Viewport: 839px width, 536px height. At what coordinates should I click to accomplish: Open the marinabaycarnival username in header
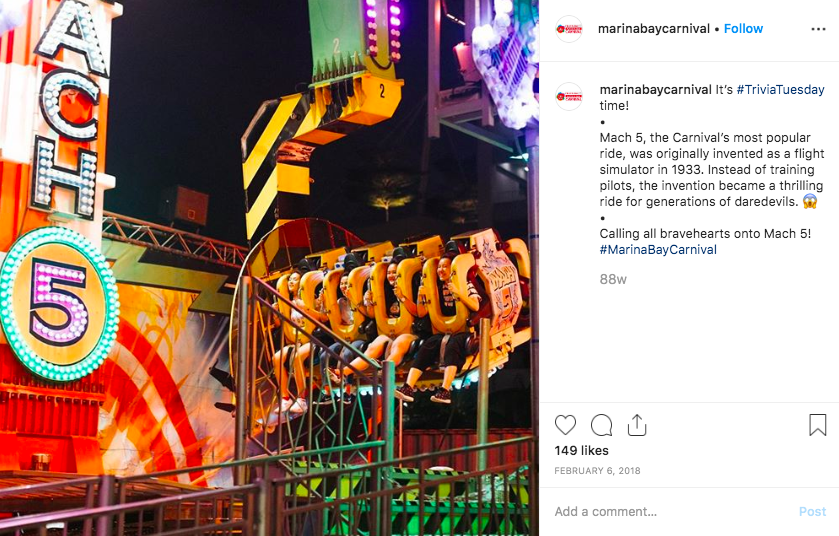coord(653,29)
